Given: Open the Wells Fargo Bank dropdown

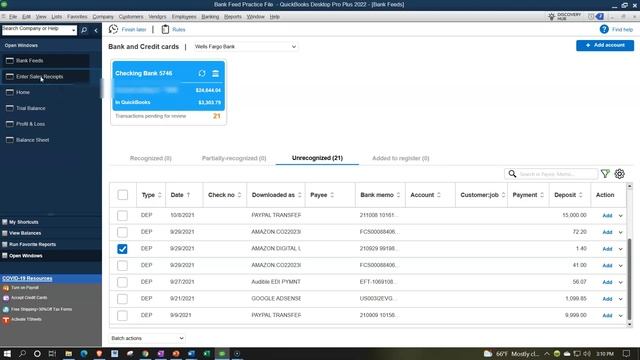Looking at the screenshot, I should point(245,47).
